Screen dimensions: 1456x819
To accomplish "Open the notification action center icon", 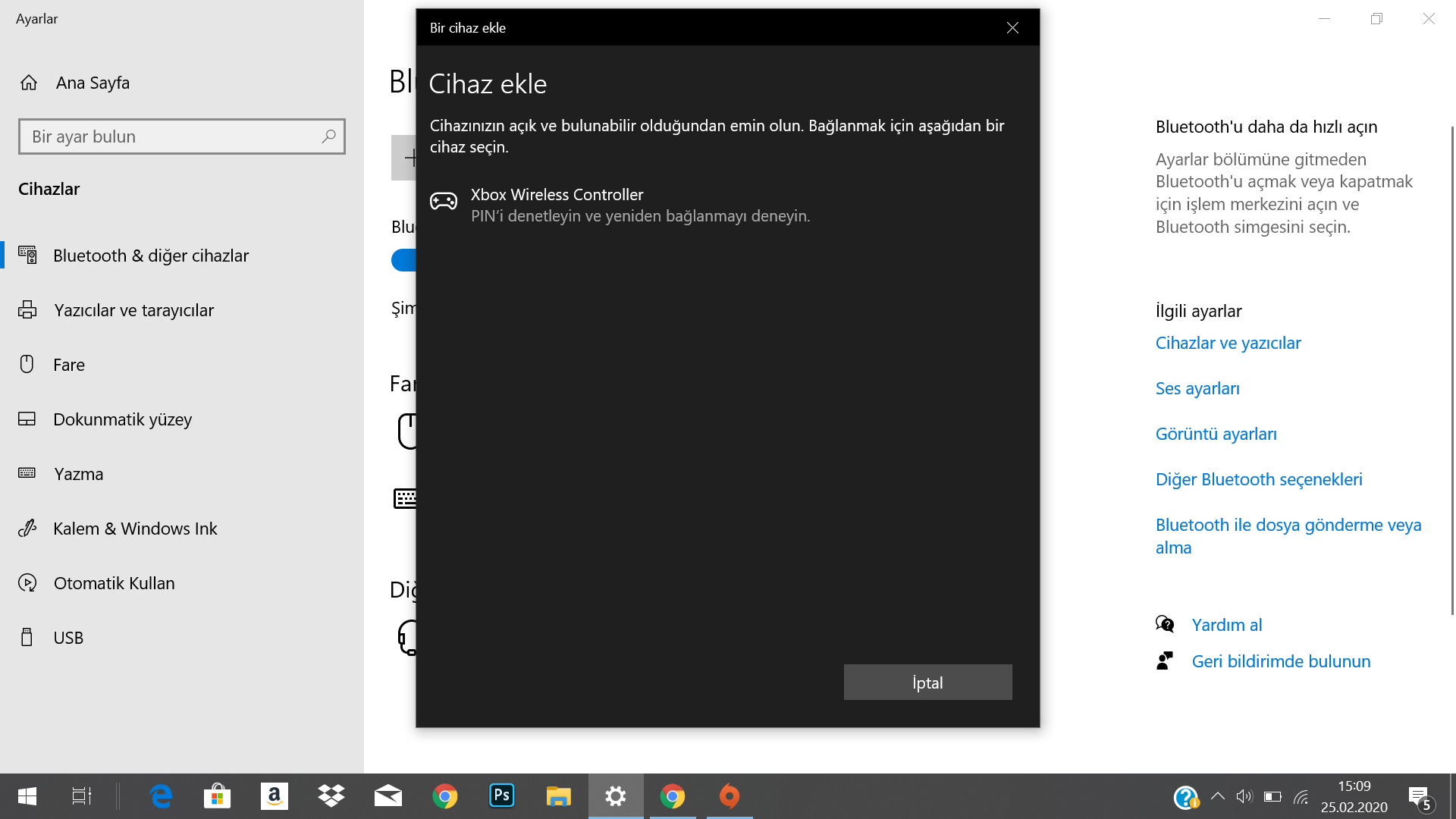I will [x=1419, y=796].
